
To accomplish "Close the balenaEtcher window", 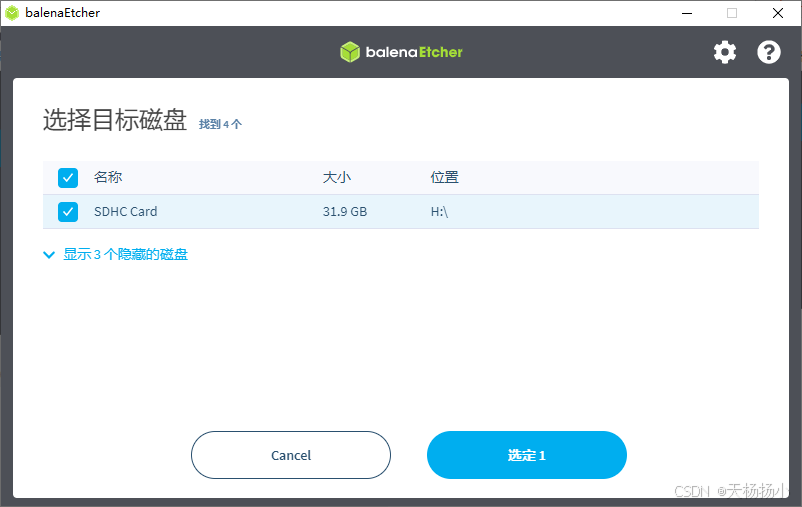I will coord(778,13).
